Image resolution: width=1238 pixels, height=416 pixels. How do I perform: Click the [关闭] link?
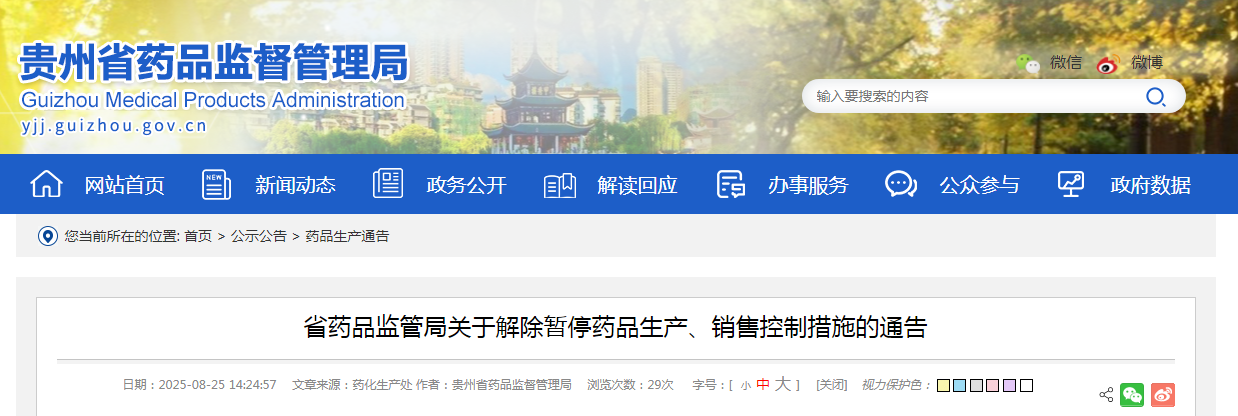click(831, 385)
